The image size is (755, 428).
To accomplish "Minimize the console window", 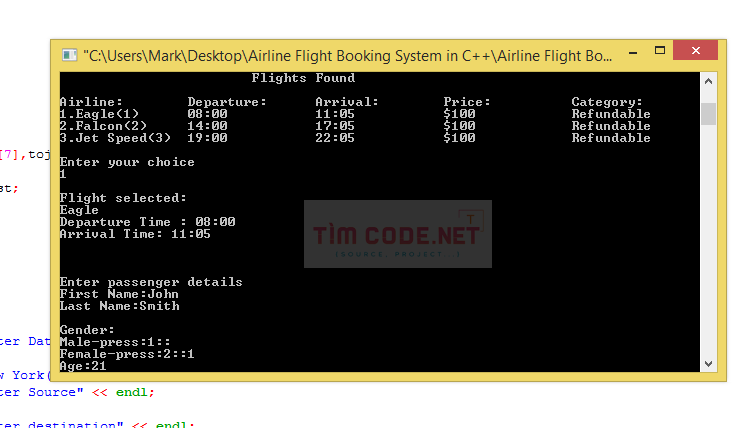I will [x=633, y=51].
